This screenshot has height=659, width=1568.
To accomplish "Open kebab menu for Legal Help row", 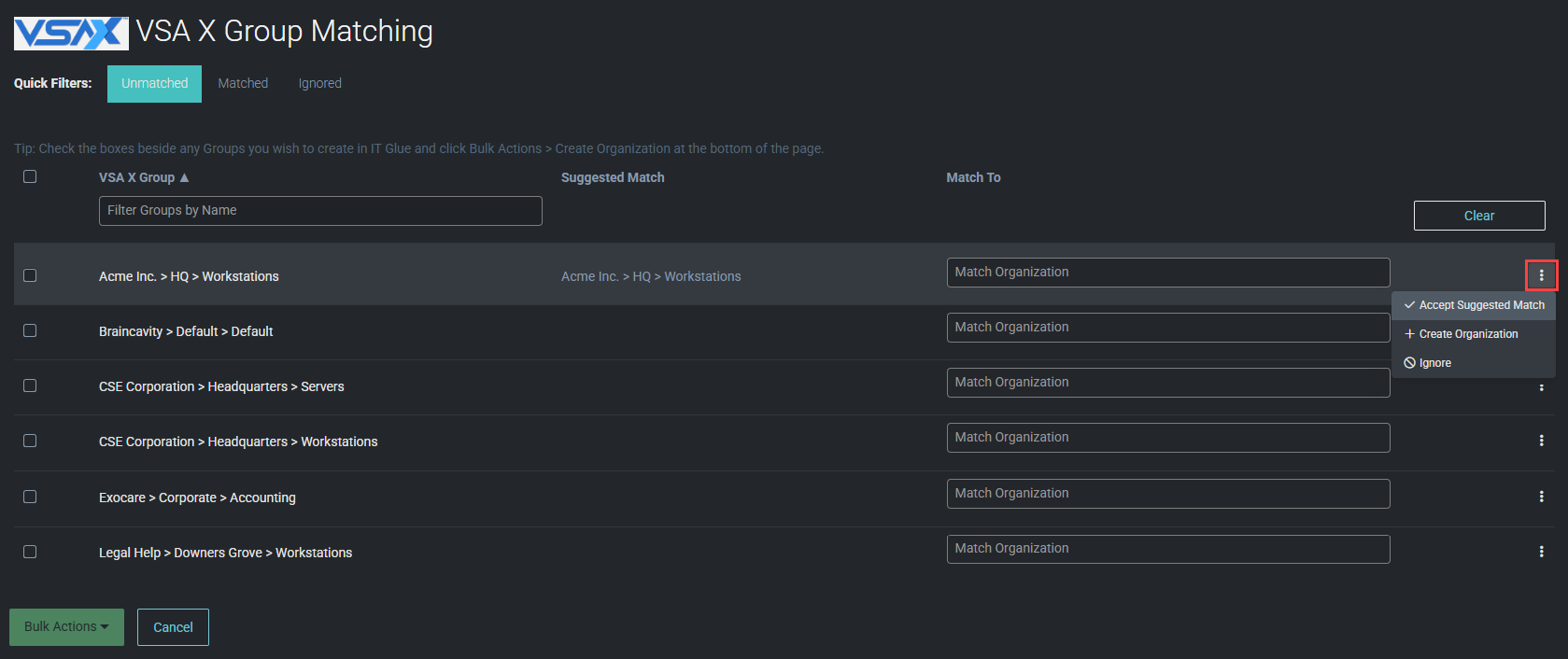I will [x=1541, y=552].
